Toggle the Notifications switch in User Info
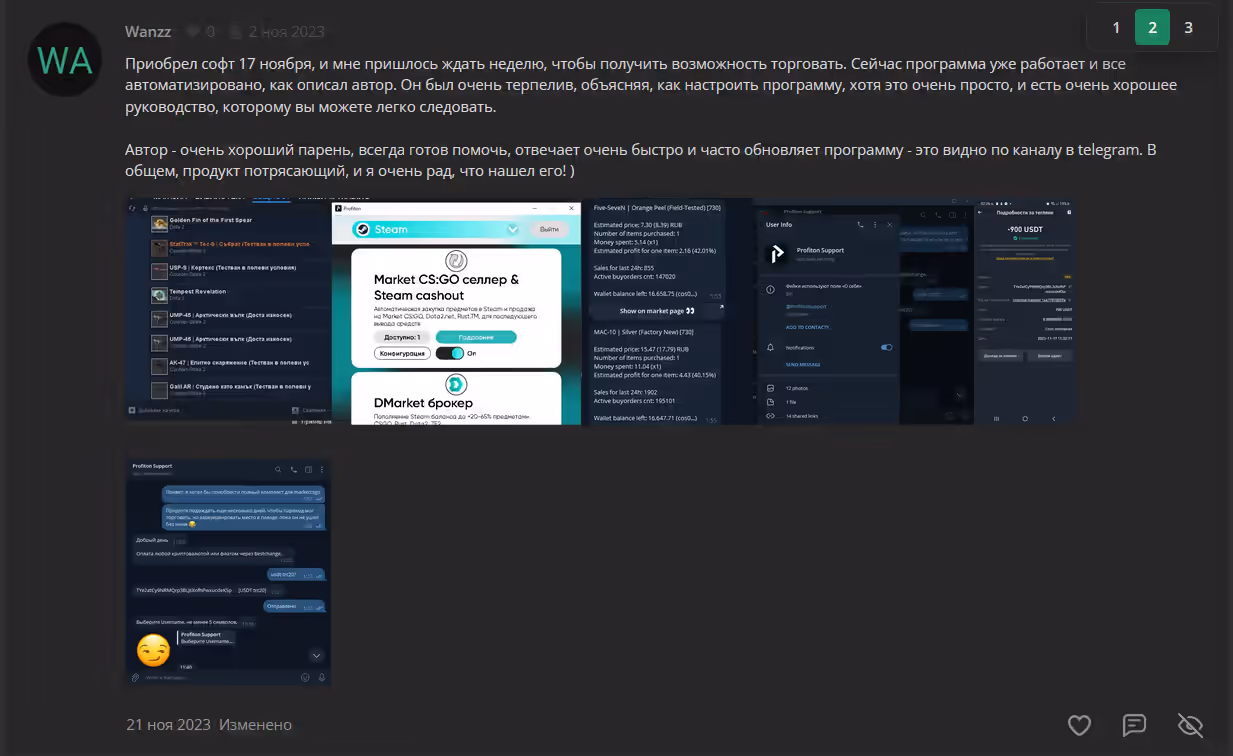The image size is (1233, 756). tap(885, 347)
